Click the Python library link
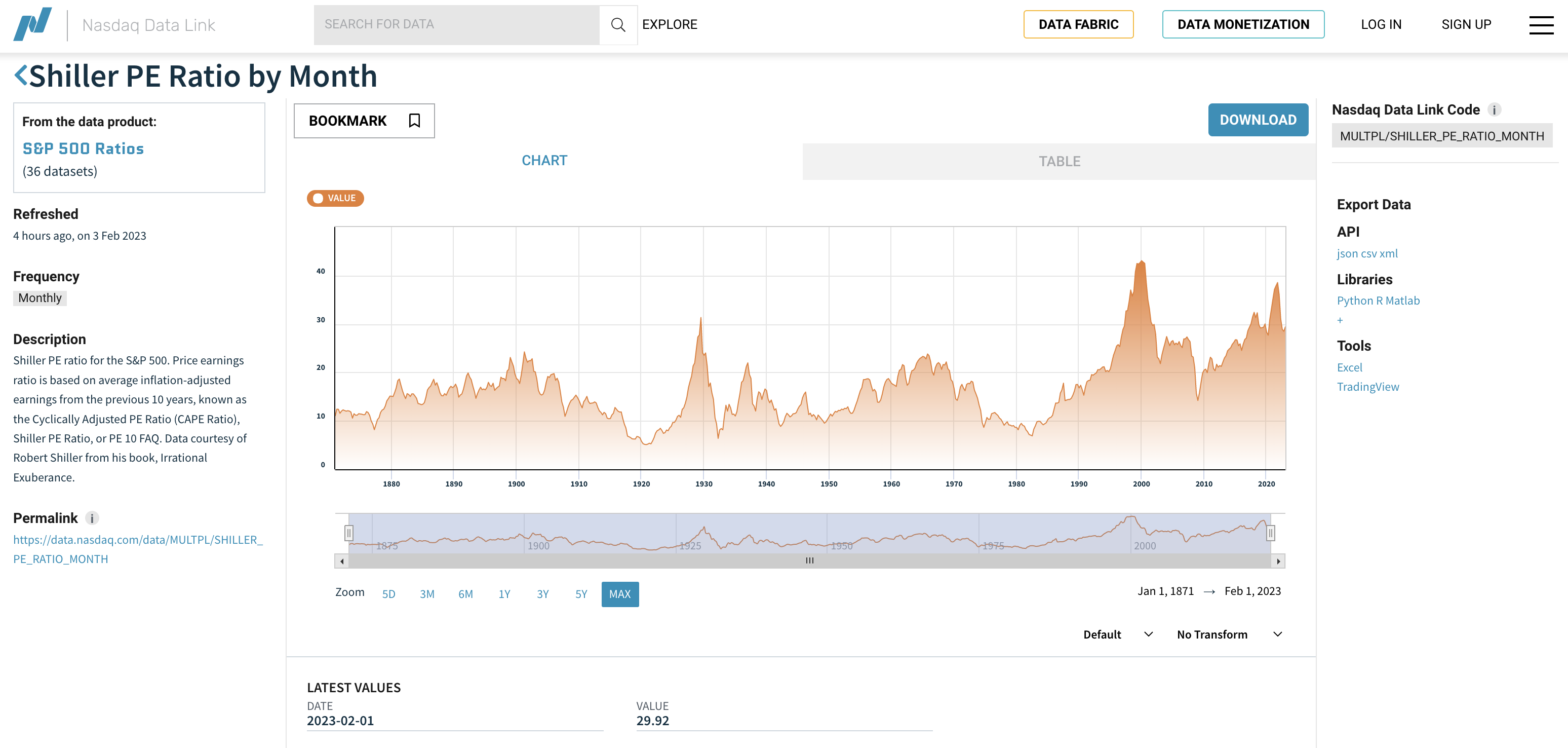Image resolution: width=1568 pixels, height=748 pixels. 1355,301
